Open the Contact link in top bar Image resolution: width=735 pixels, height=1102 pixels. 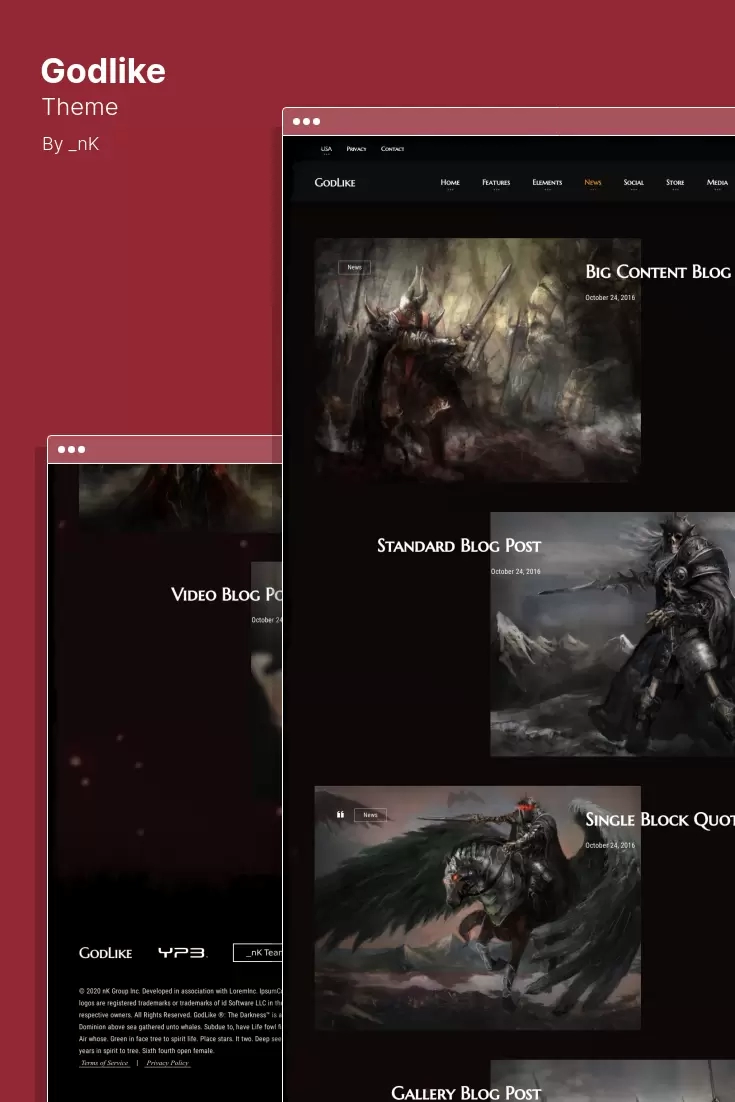pyautogui.click(x=392, y=149)
